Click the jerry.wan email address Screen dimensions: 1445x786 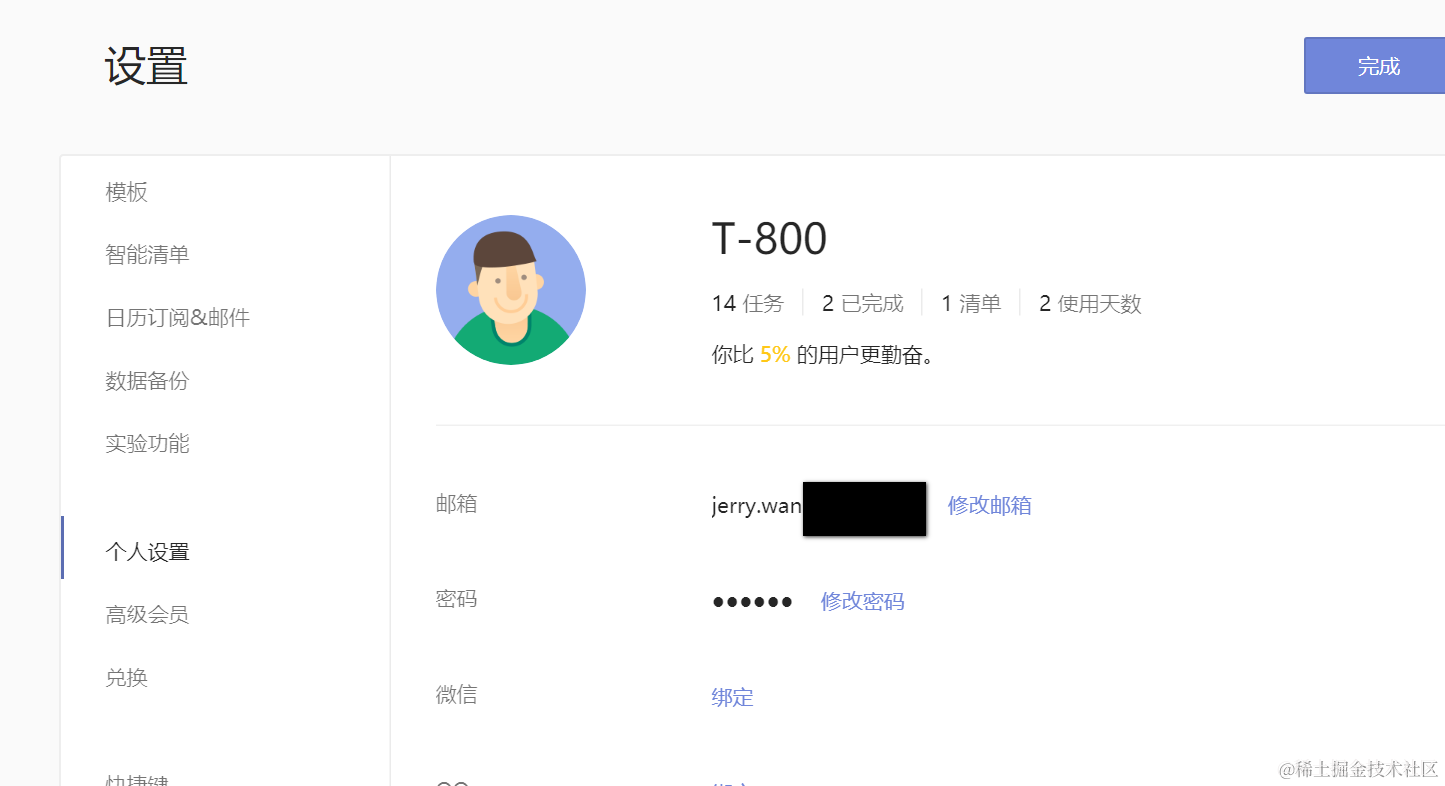[757, 506]
